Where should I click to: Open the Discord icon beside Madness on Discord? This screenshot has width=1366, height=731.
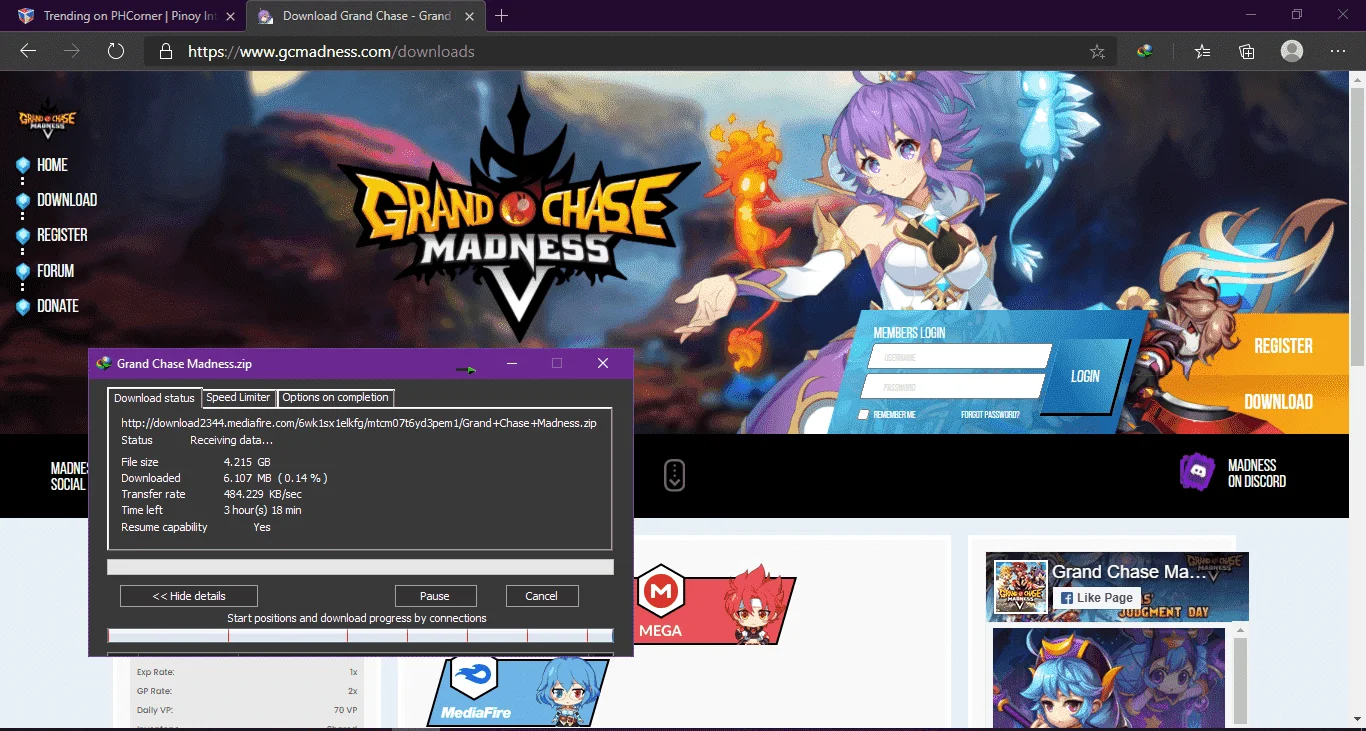[x=1197, y=473]
